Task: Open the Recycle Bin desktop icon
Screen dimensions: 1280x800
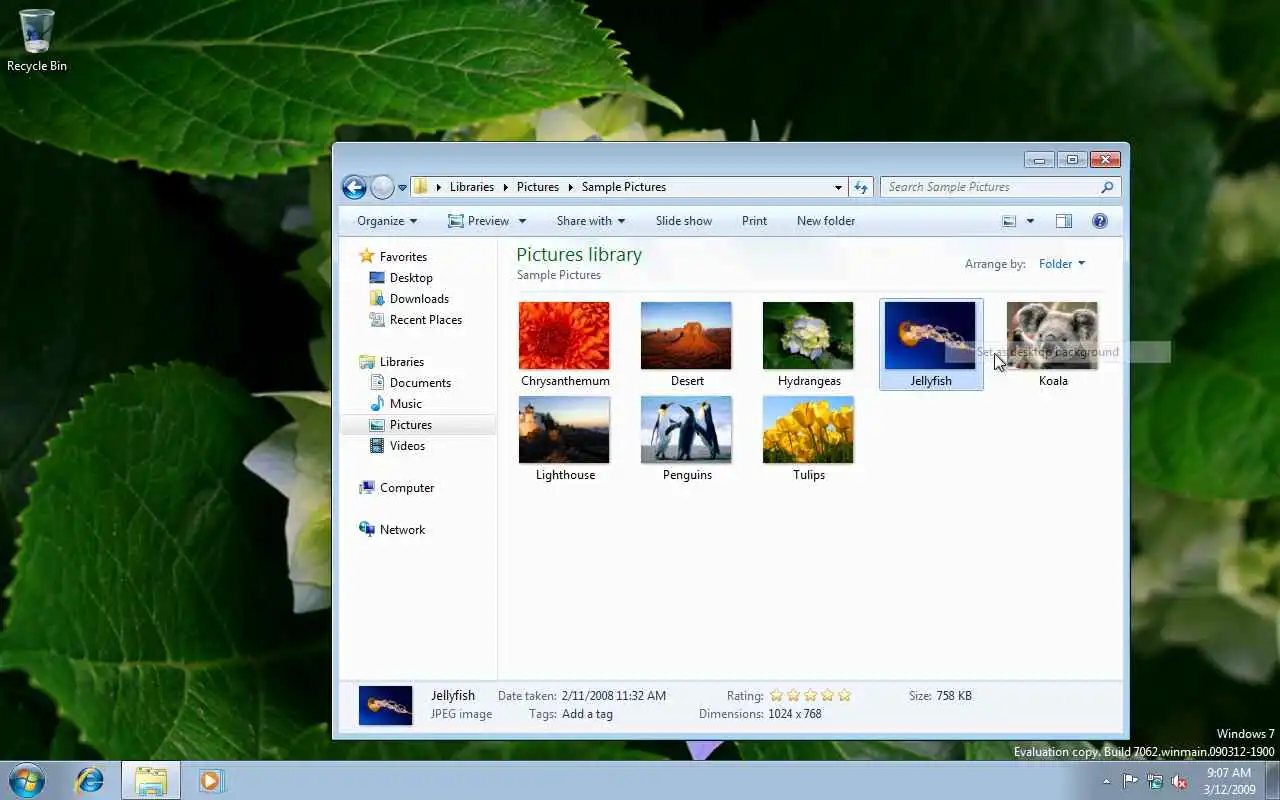Action: click(37, 40)
